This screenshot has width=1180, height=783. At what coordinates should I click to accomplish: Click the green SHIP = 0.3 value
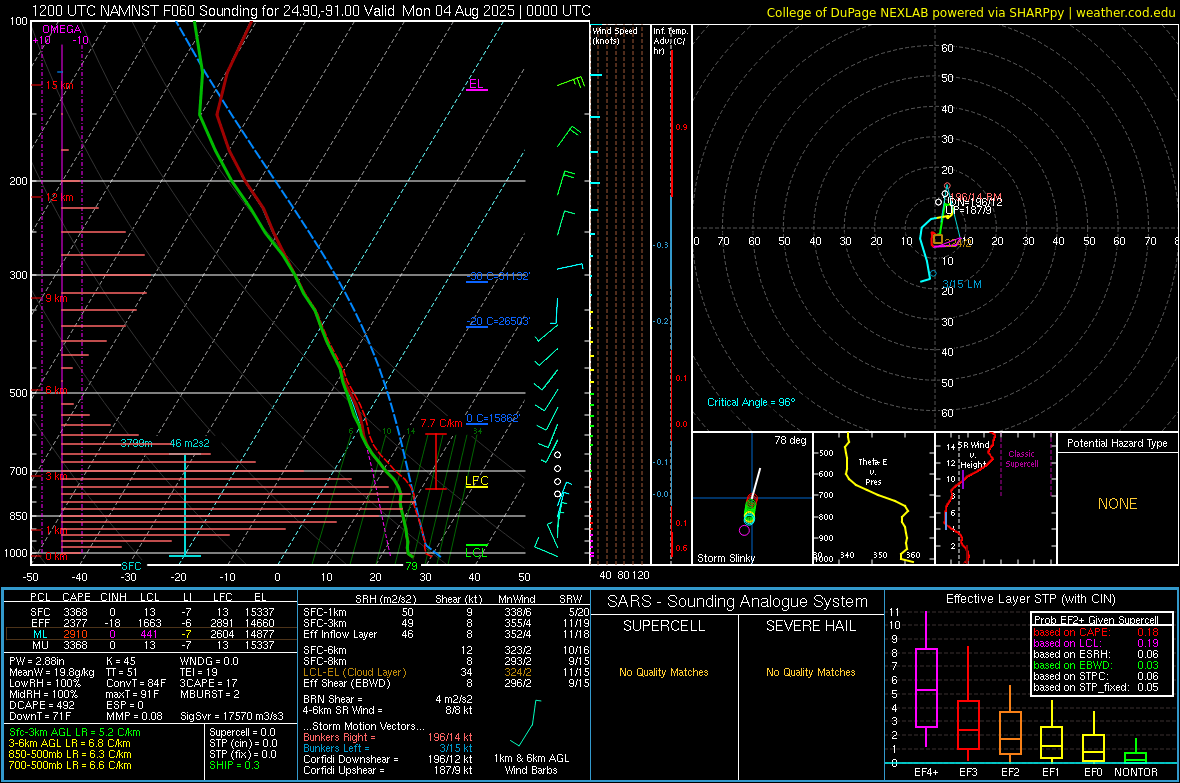pos(234,765)
